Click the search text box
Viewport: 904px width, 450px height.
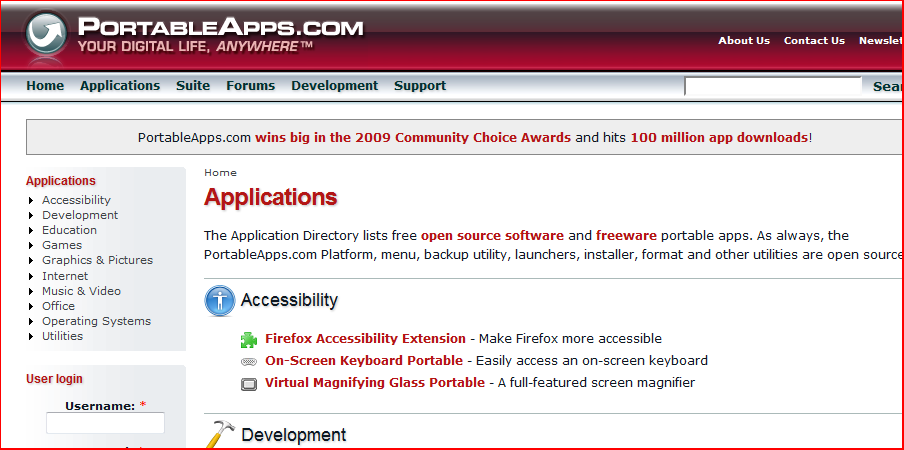click(772, 87)
